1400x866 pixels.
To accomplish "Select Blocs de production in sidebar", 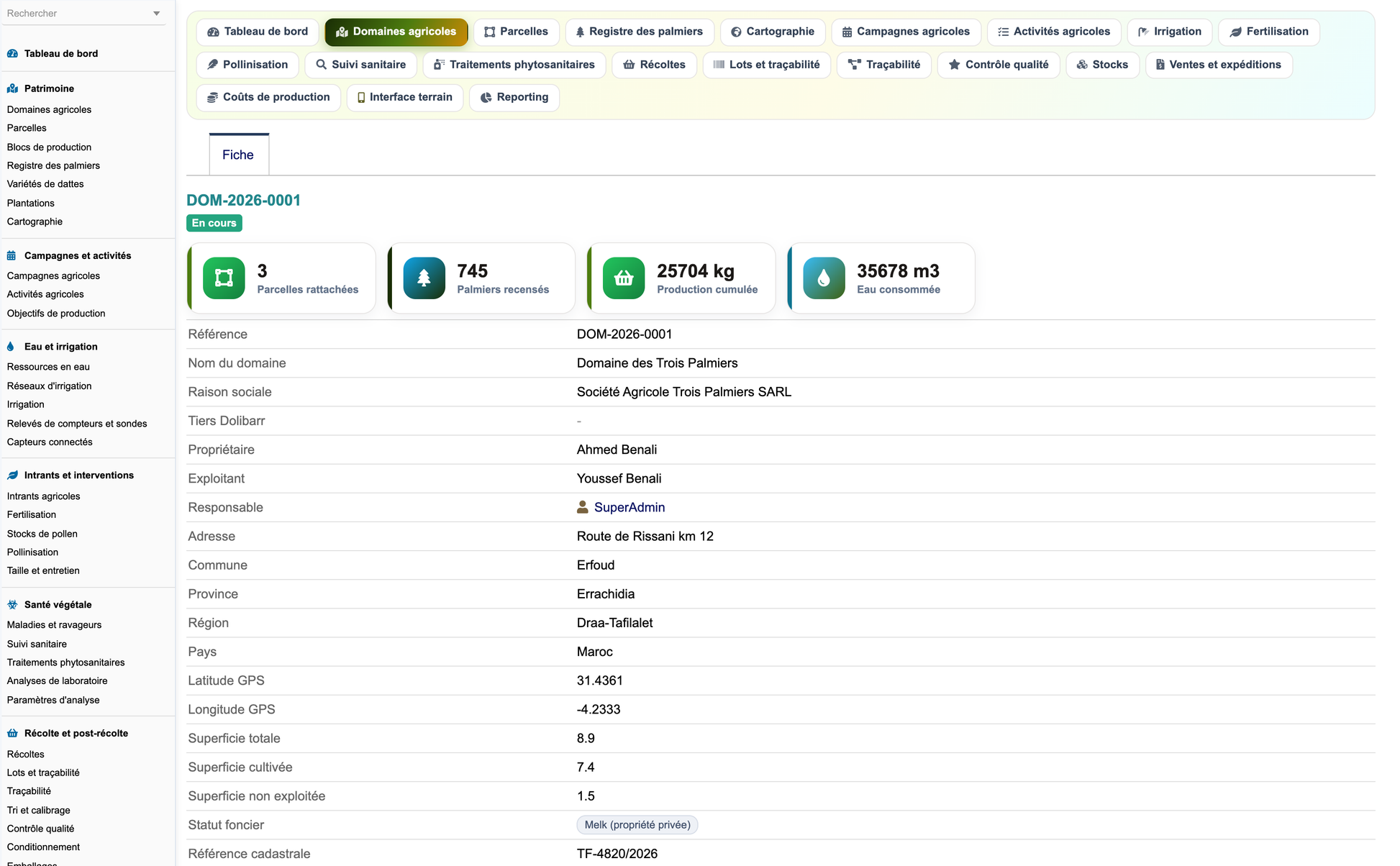I will pos(49,147).
